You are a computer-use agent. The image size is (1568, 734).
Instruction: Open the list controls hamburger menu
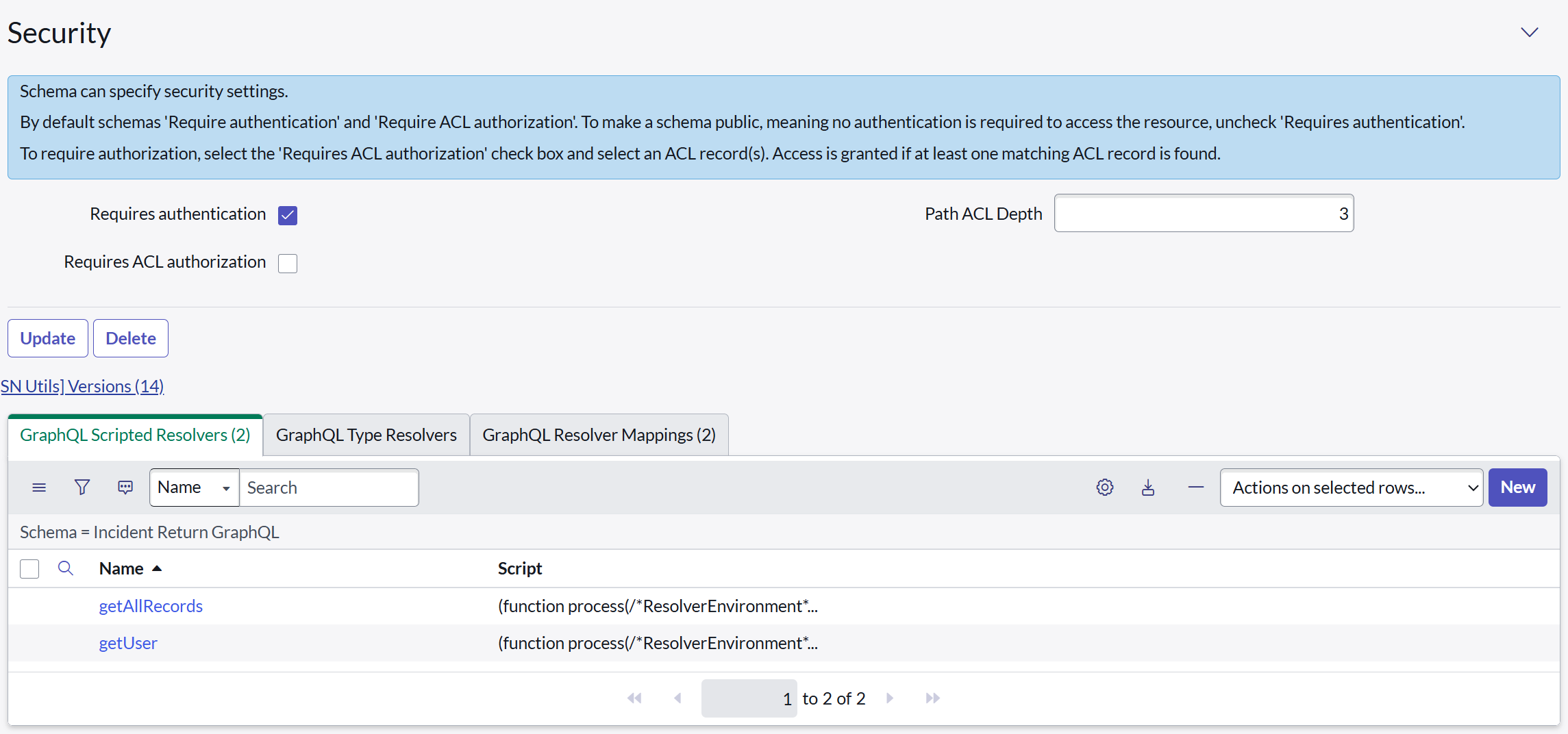click(39, 488)
